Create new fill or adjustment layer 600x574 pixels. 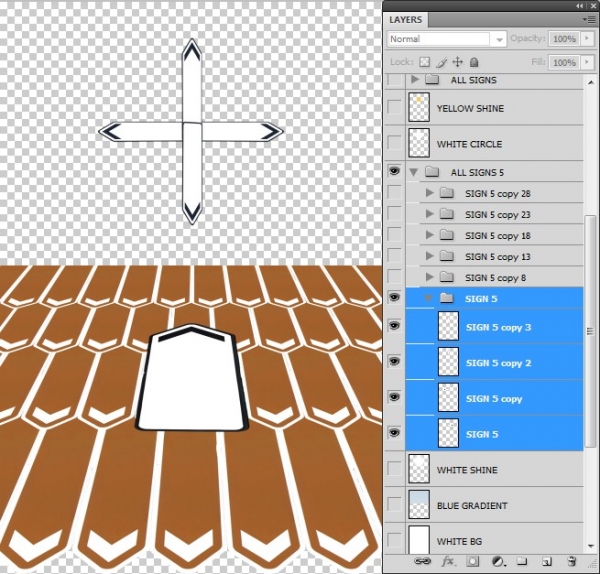pyautogui.click(x=497, y=561)
